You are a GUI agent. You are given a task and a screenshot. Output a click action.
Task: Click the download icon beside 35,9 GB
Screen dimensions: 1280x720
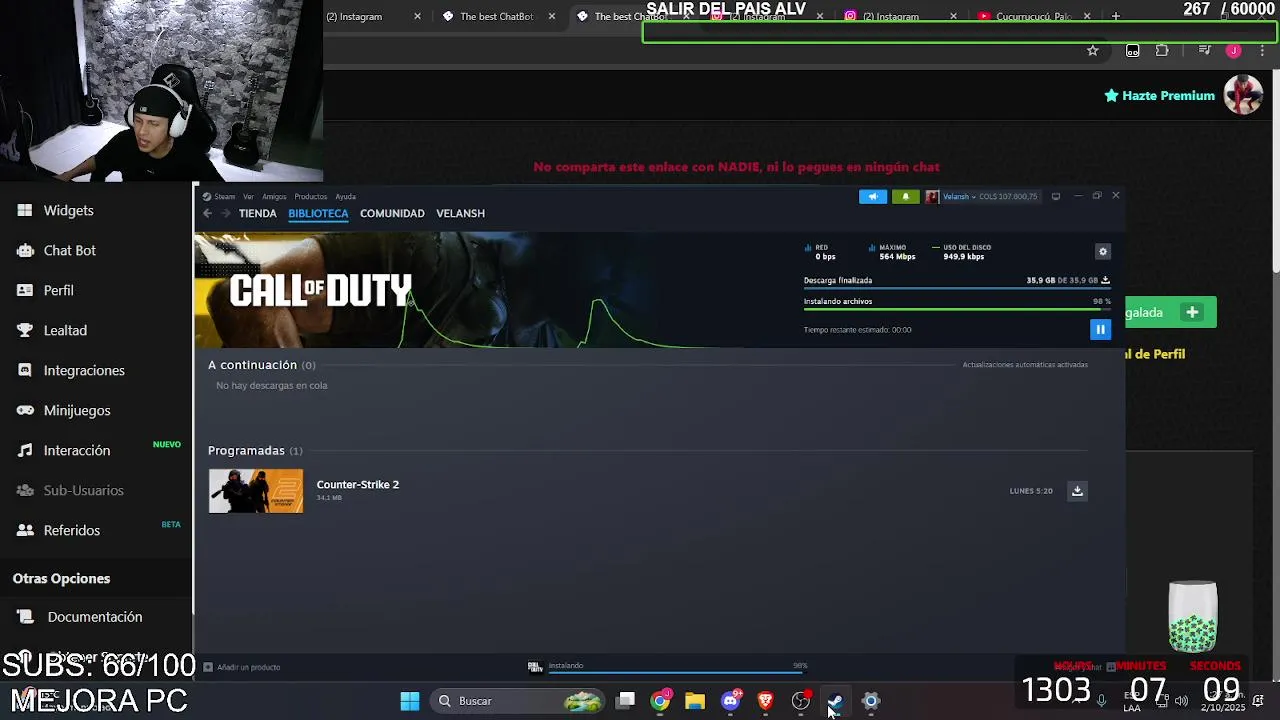1105,280
